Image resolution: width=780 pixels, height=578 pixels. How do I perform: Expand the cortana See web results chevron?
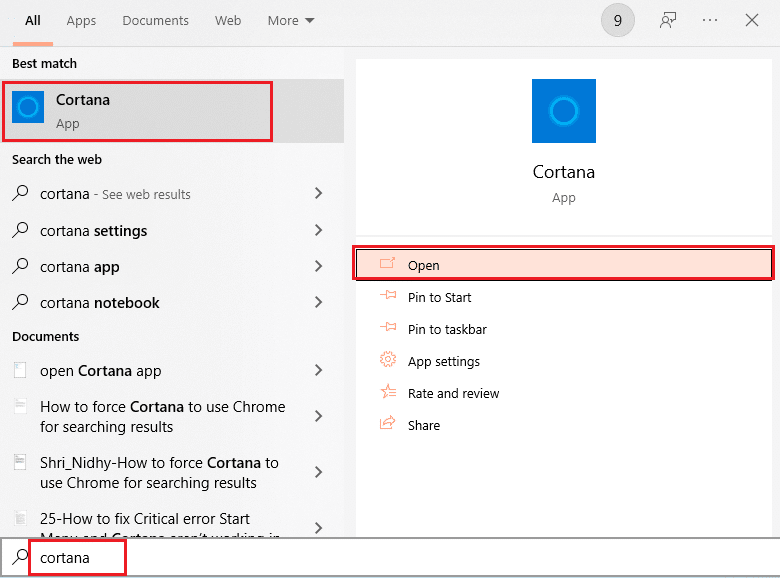pyautogui.click(x=318, y=193)
